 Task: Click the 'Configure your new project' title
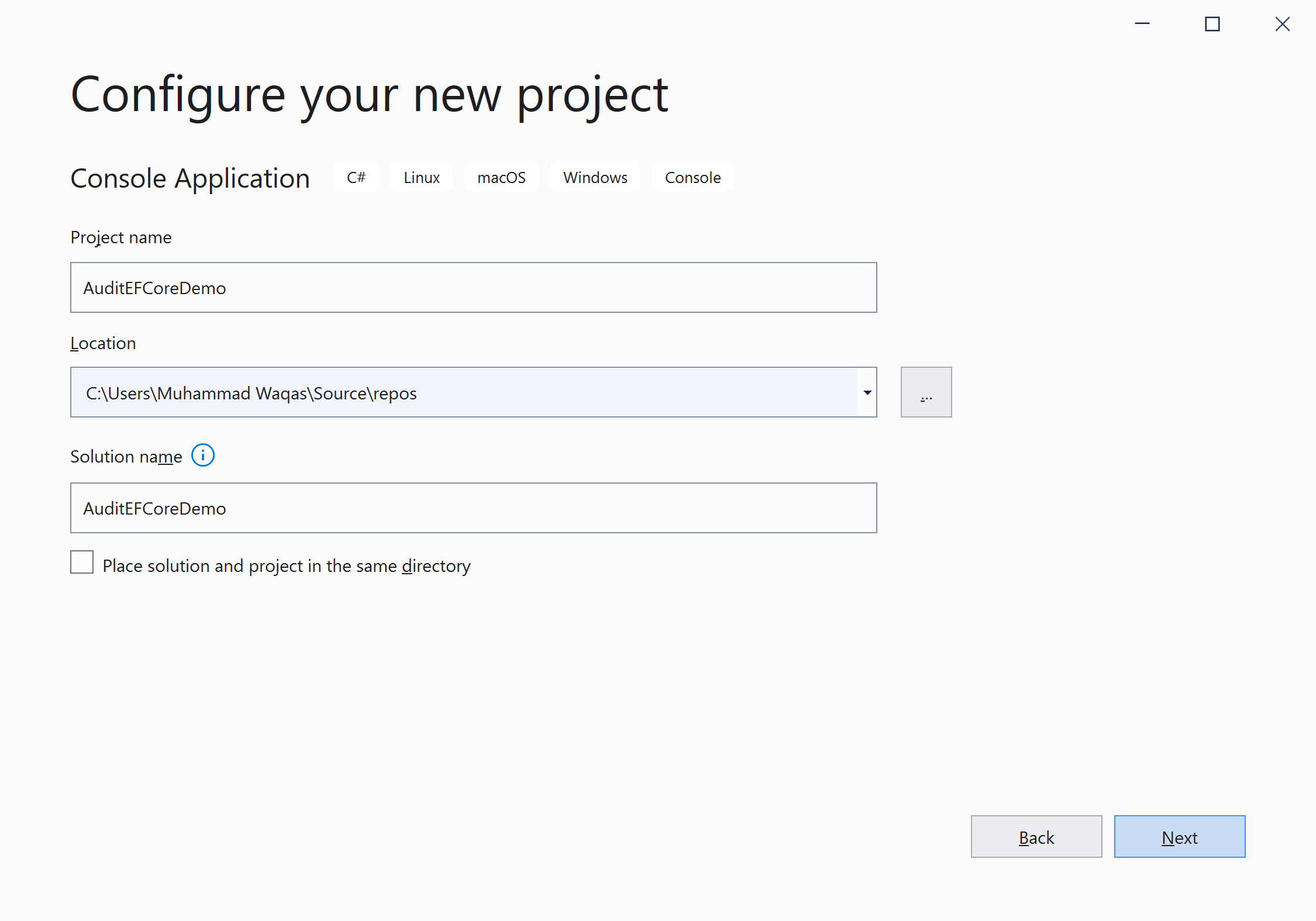[369, 95]
